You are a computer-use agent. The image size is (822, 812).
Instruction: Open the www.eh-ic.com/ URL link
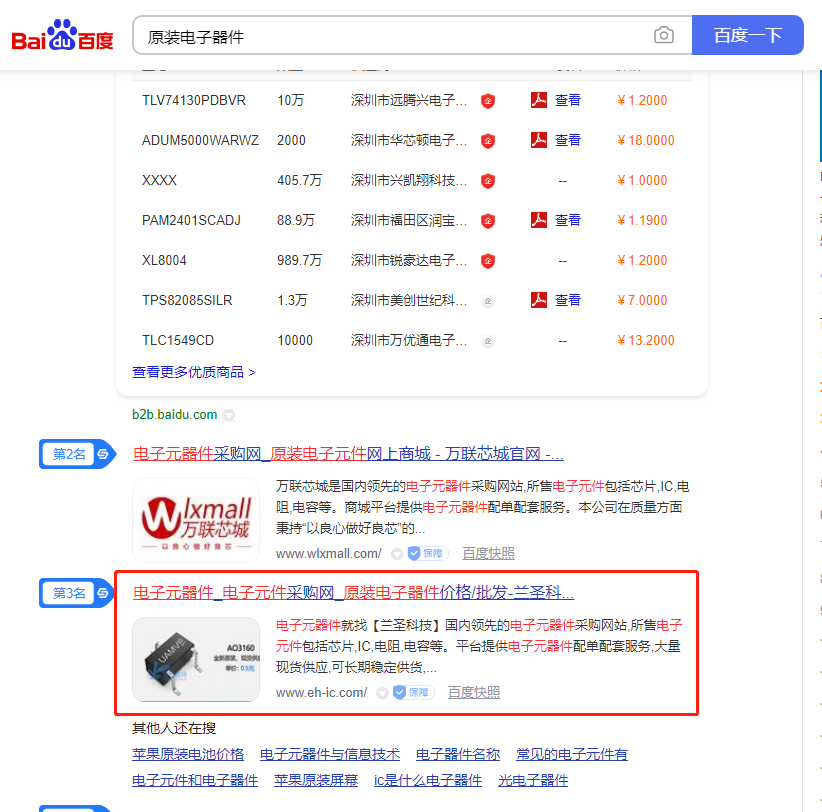321,692
